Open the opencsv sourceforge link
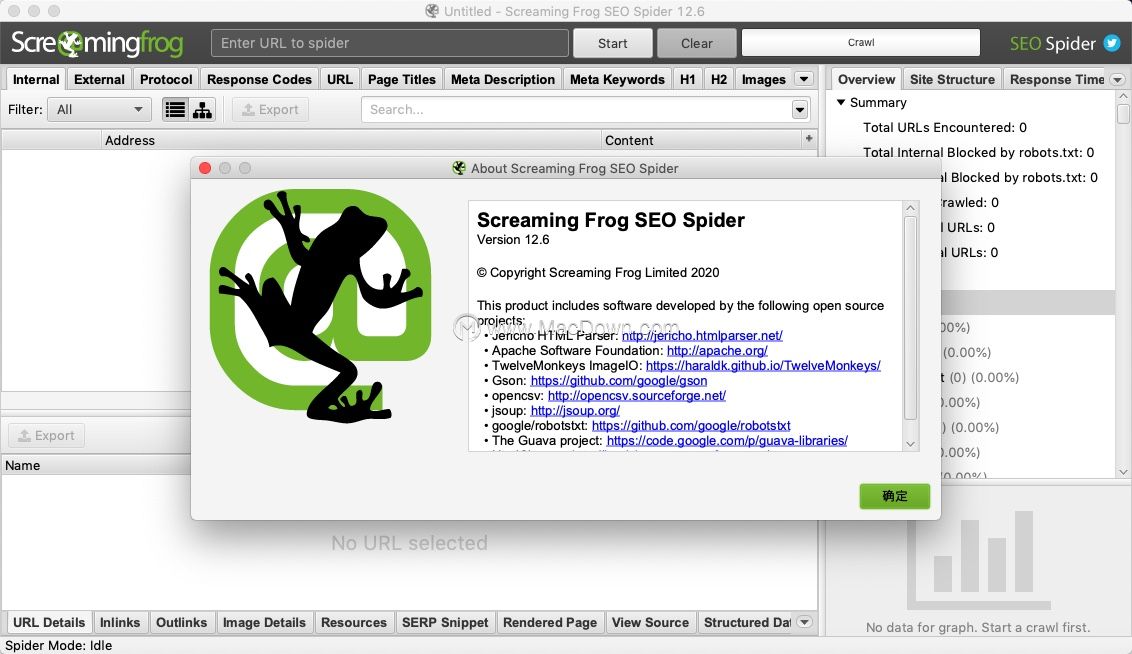Viewport: 1132px width, 654px height. 637,396
